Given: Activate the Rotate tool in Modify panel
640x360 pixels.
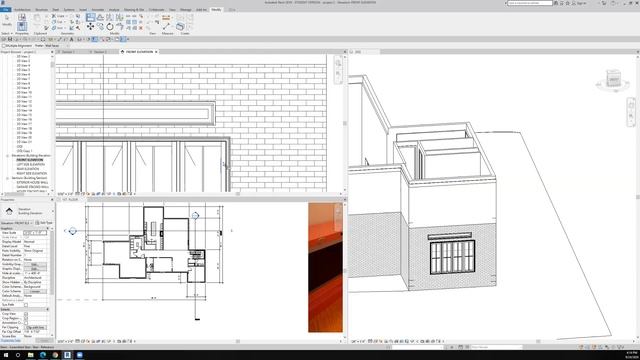Looking at the screenshot, I should [x=110, y=27].
